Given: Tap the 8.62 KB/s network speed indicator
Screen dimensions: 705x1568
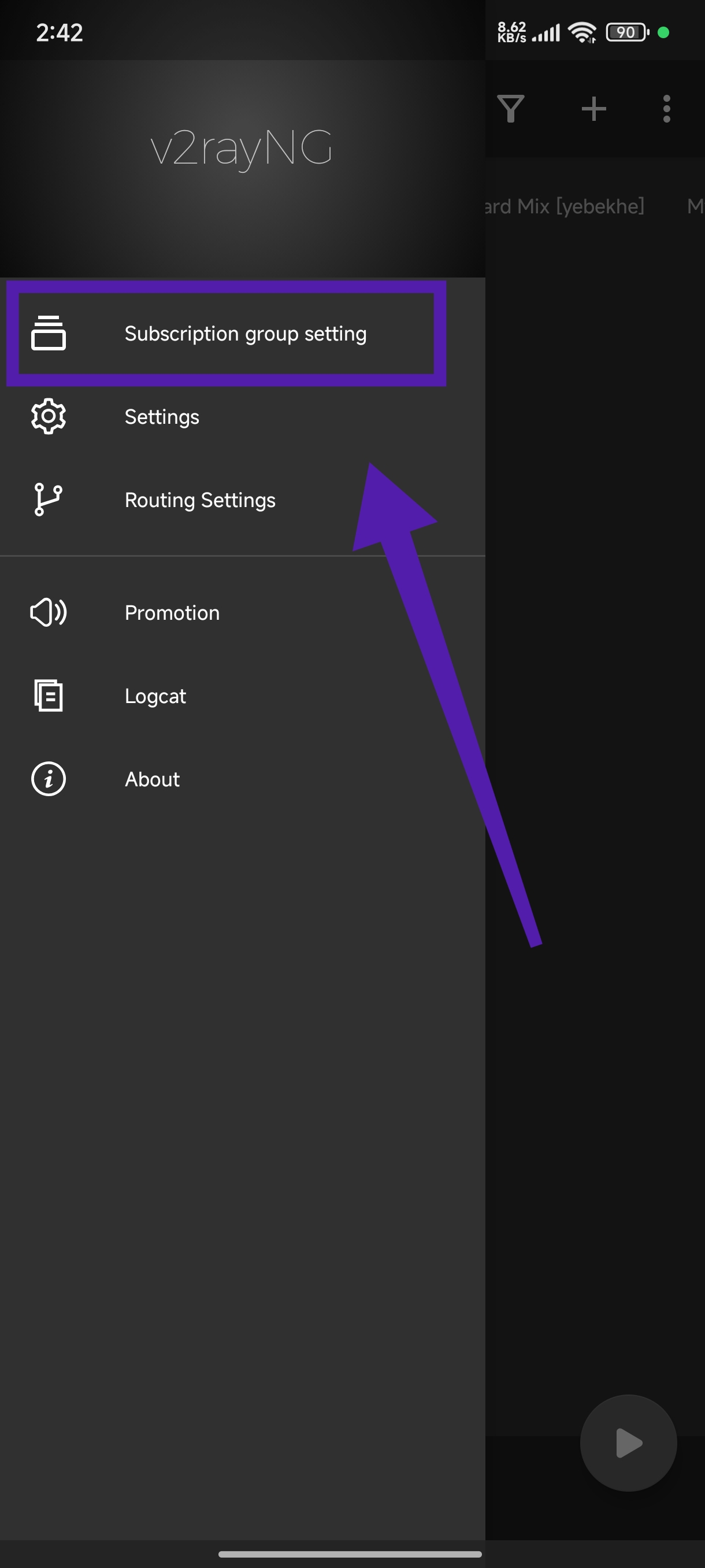Looking at the screenshot, I should (x=511, y=32).
